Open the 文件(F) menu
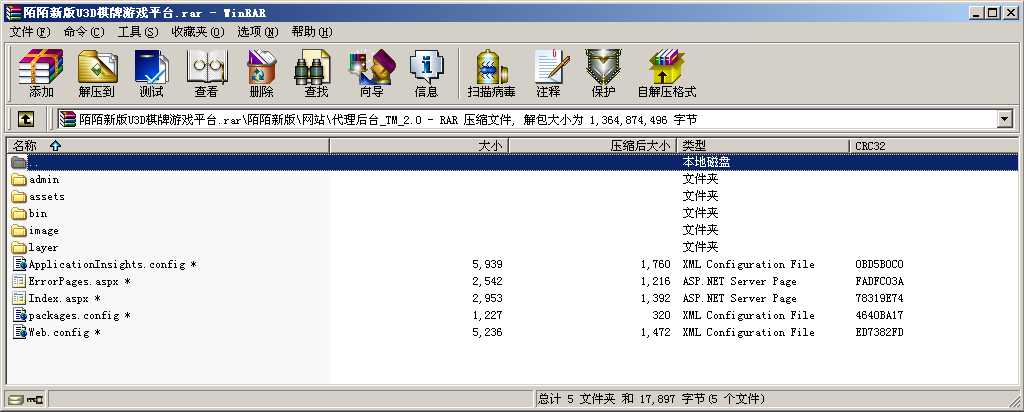 tap(30, 32)
